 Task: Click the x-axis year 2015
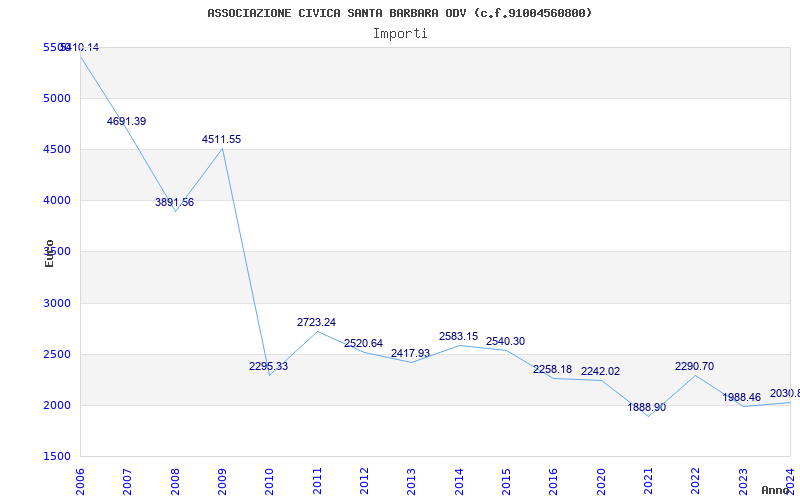[x=506, y=482]
